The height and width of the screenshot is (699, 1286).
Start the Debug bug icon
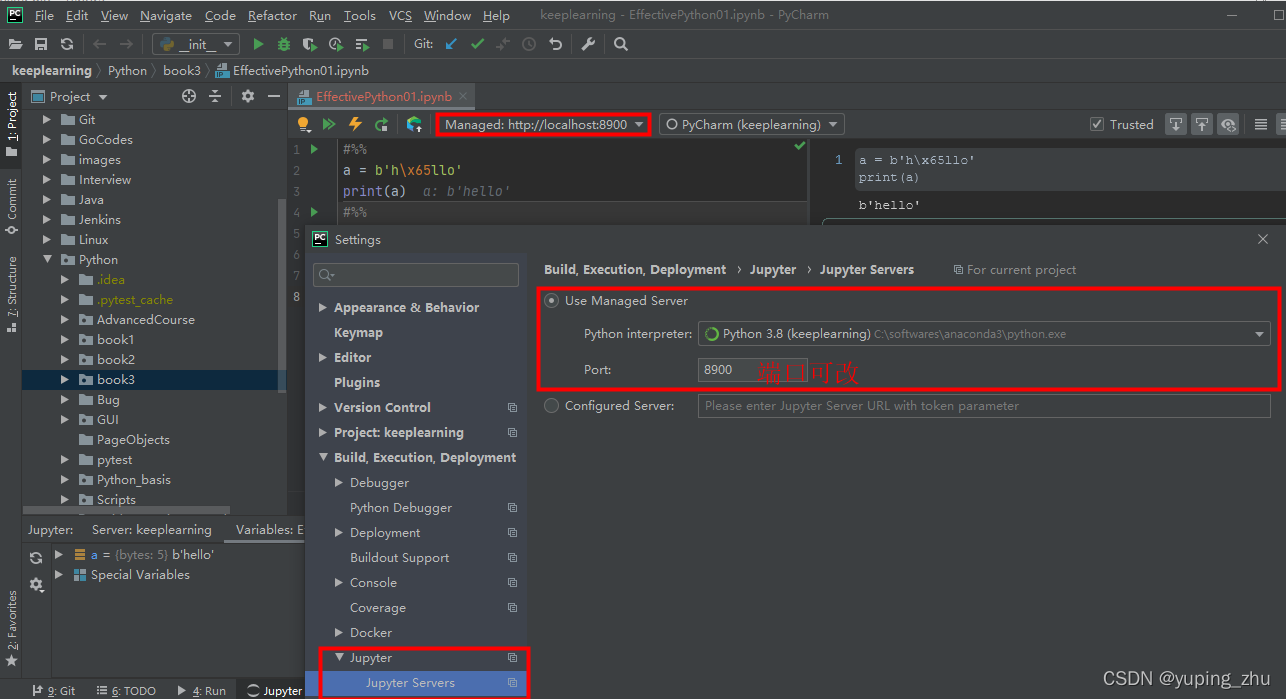pos(284,44)
